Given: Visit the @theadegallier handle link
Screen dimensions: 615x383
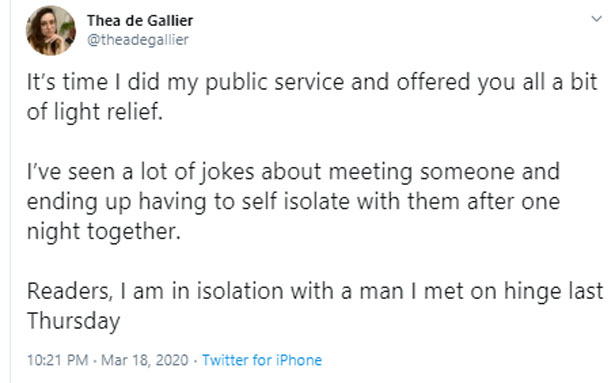Looking at the screenshot, I should pyautogui.click(x=138, y=40).
